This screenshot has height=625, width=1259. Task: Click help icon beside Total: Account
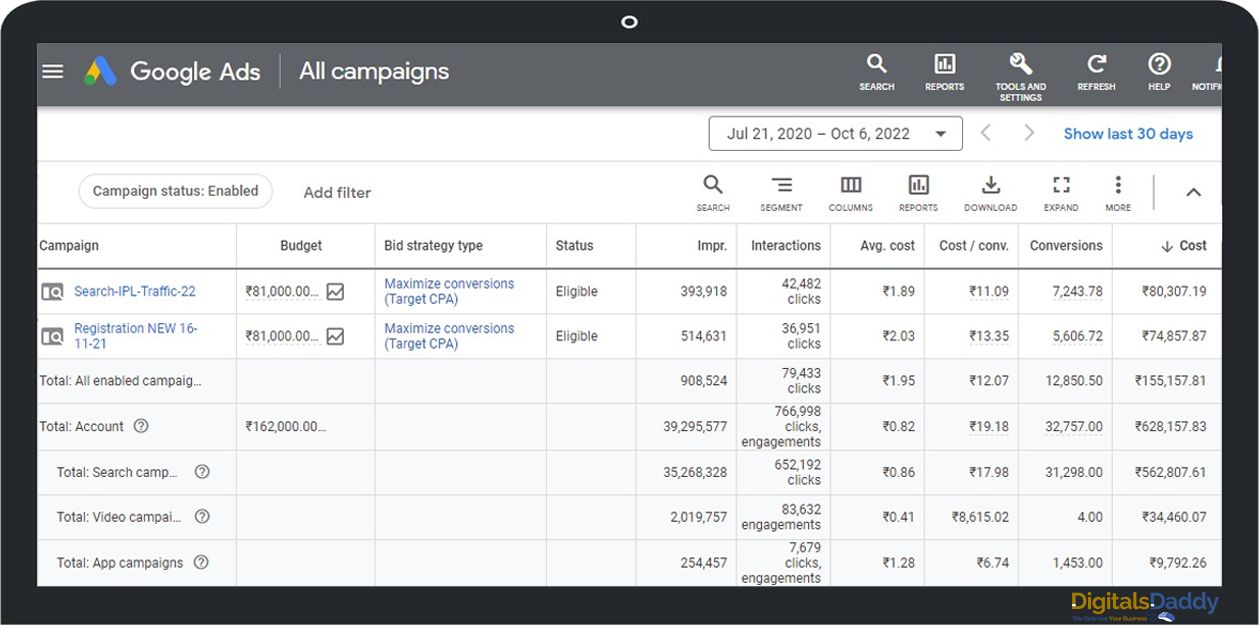tap(141, 426)
